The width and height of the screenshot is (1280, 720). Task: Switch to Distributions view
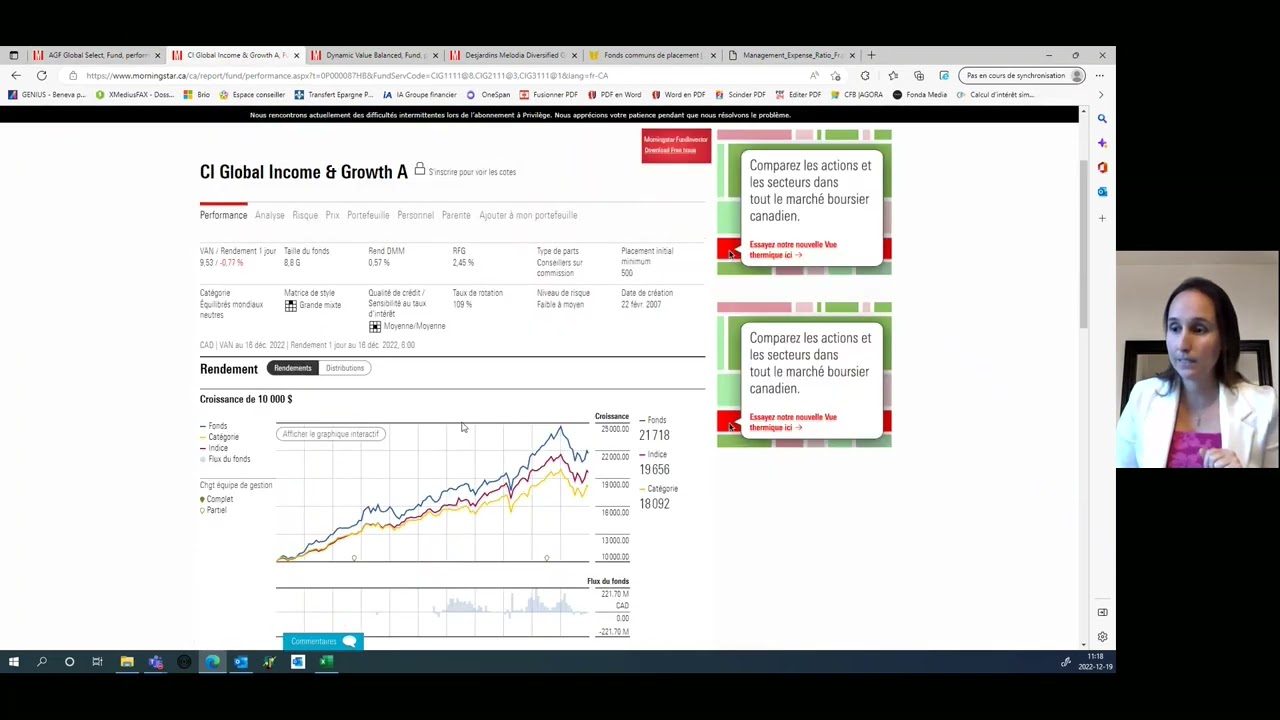(x=345, y=368)
